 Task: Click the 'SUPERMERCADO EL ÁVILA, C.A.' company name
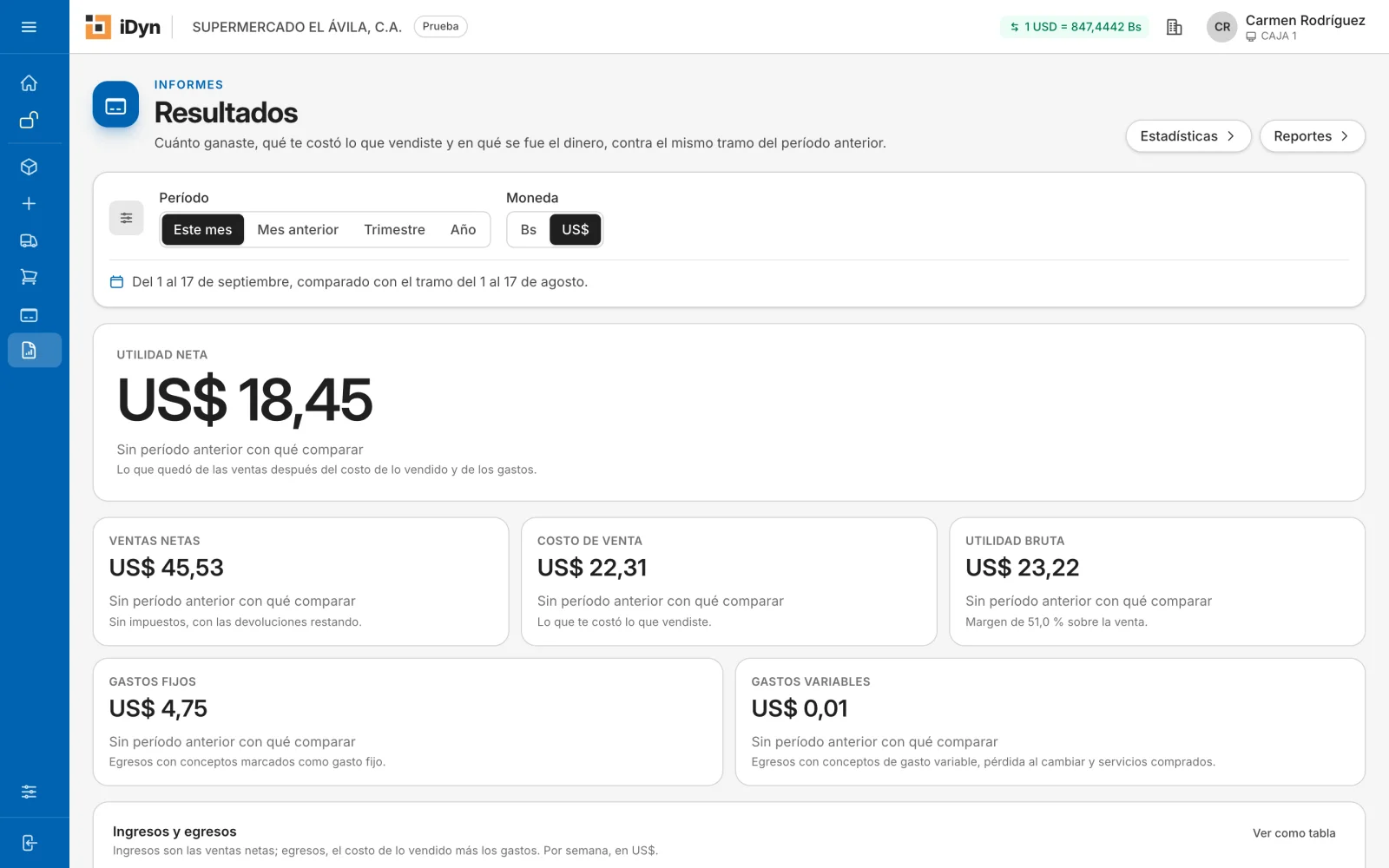[297, 27]
